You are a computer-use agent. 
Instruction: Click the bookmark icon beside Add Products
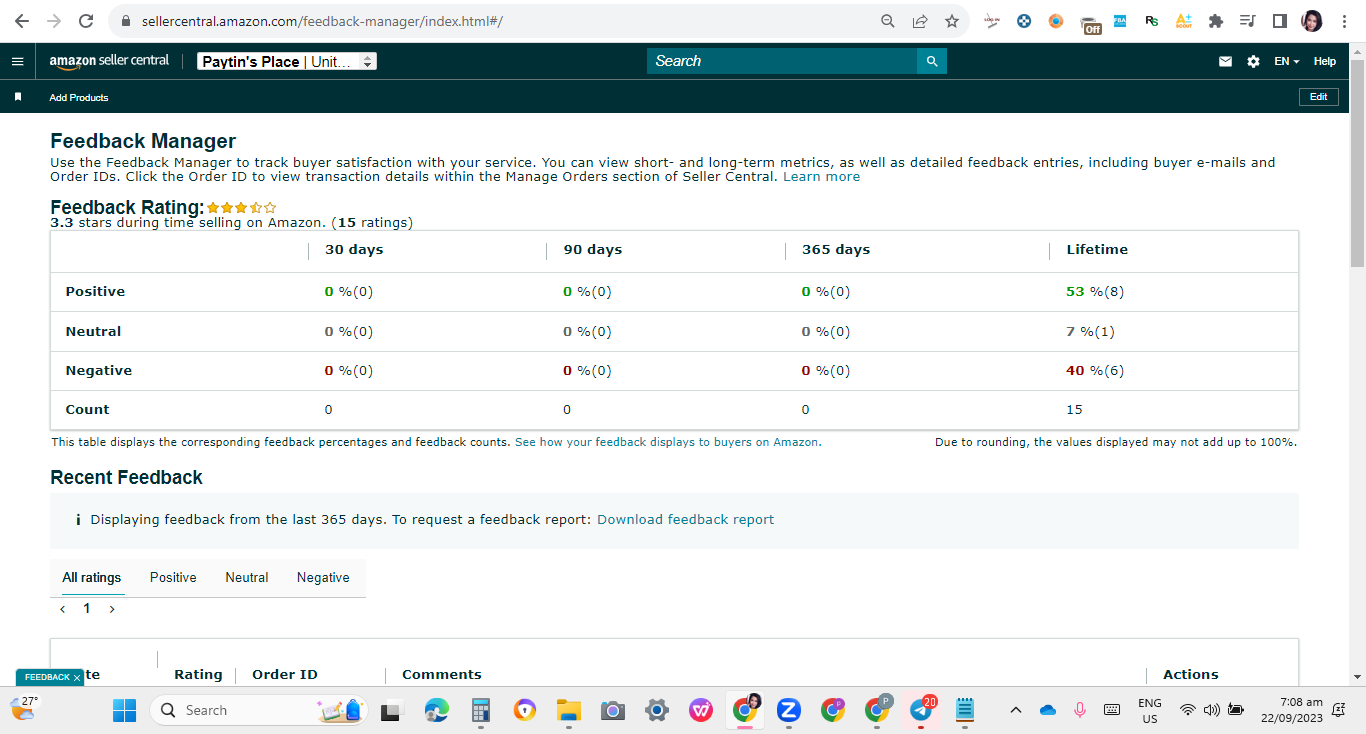pyautogui.click(x=18, y=97)
